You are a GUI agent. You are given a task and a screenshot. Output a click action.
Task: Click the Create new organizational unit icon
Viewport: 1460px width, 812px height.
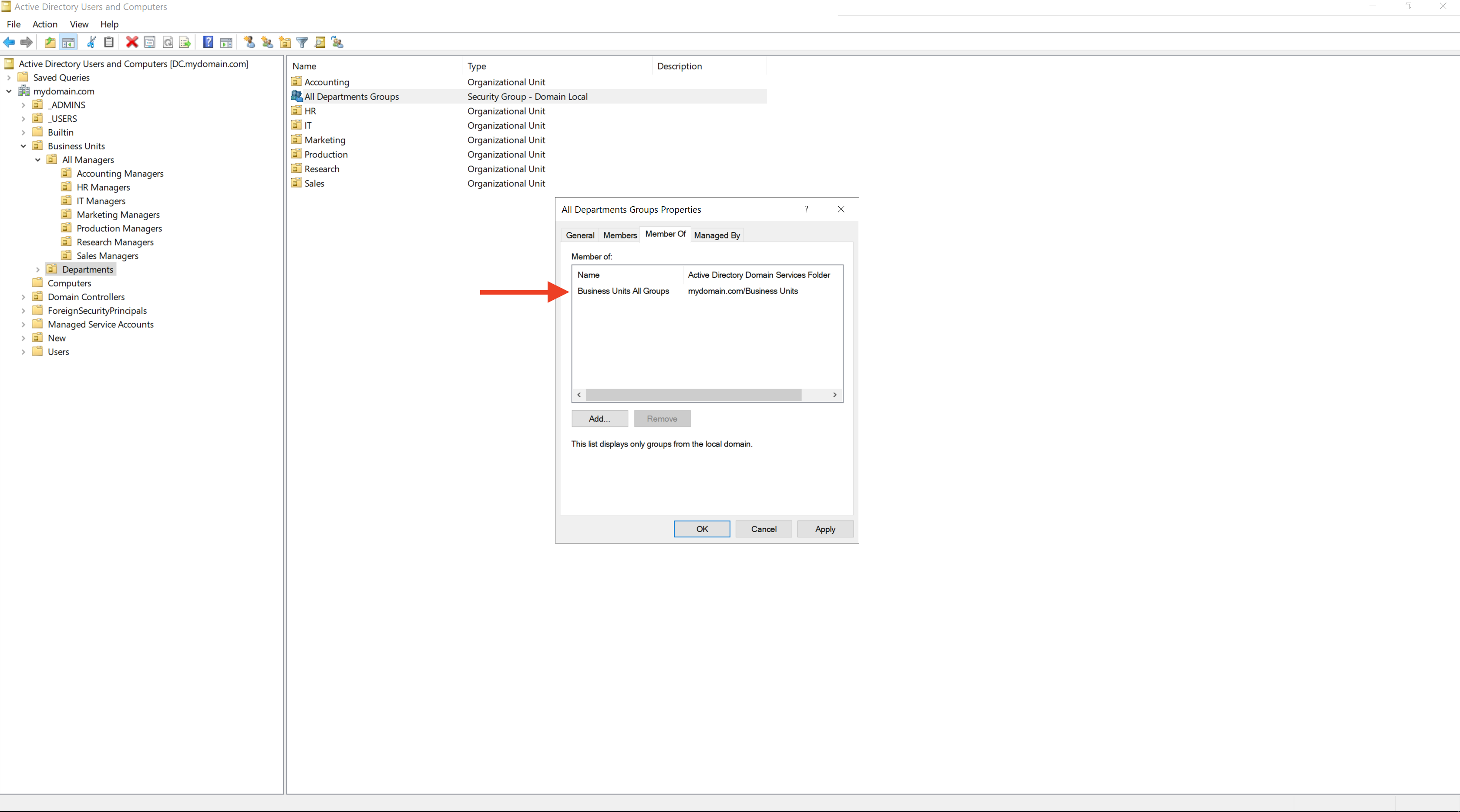click(x=285, y=42)
